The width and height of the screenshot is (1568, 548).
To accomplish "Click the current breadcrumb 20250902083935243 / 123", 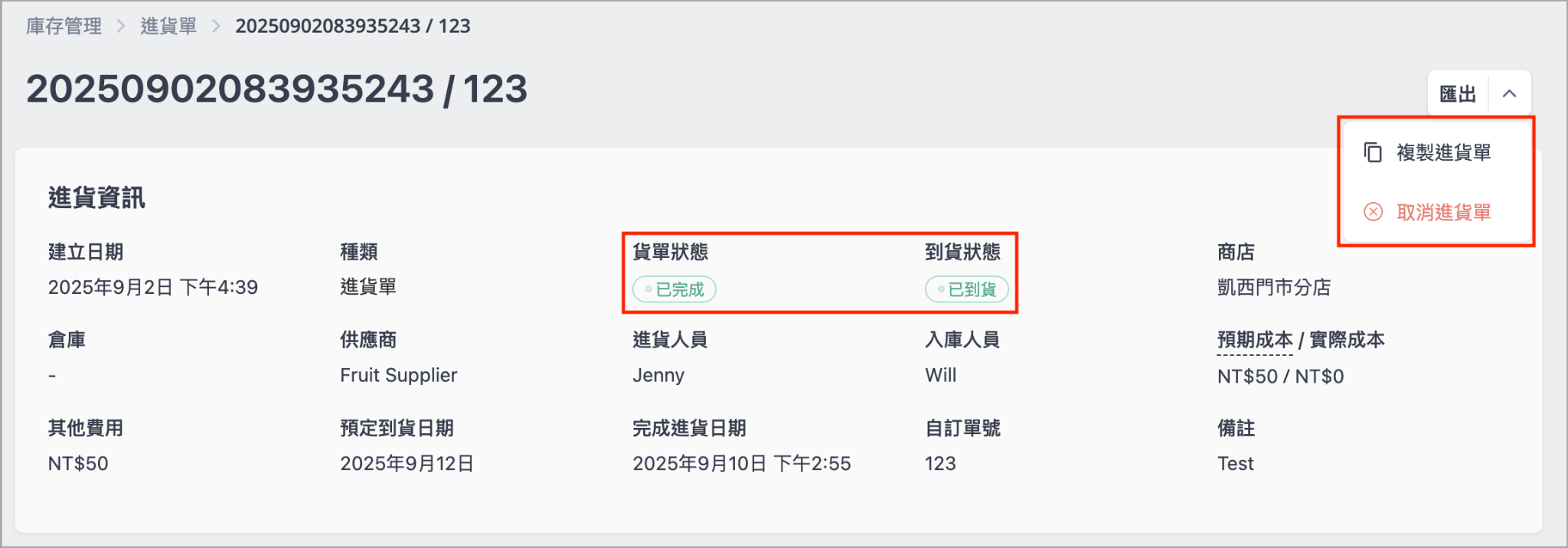I will click(x=352, y=26).
